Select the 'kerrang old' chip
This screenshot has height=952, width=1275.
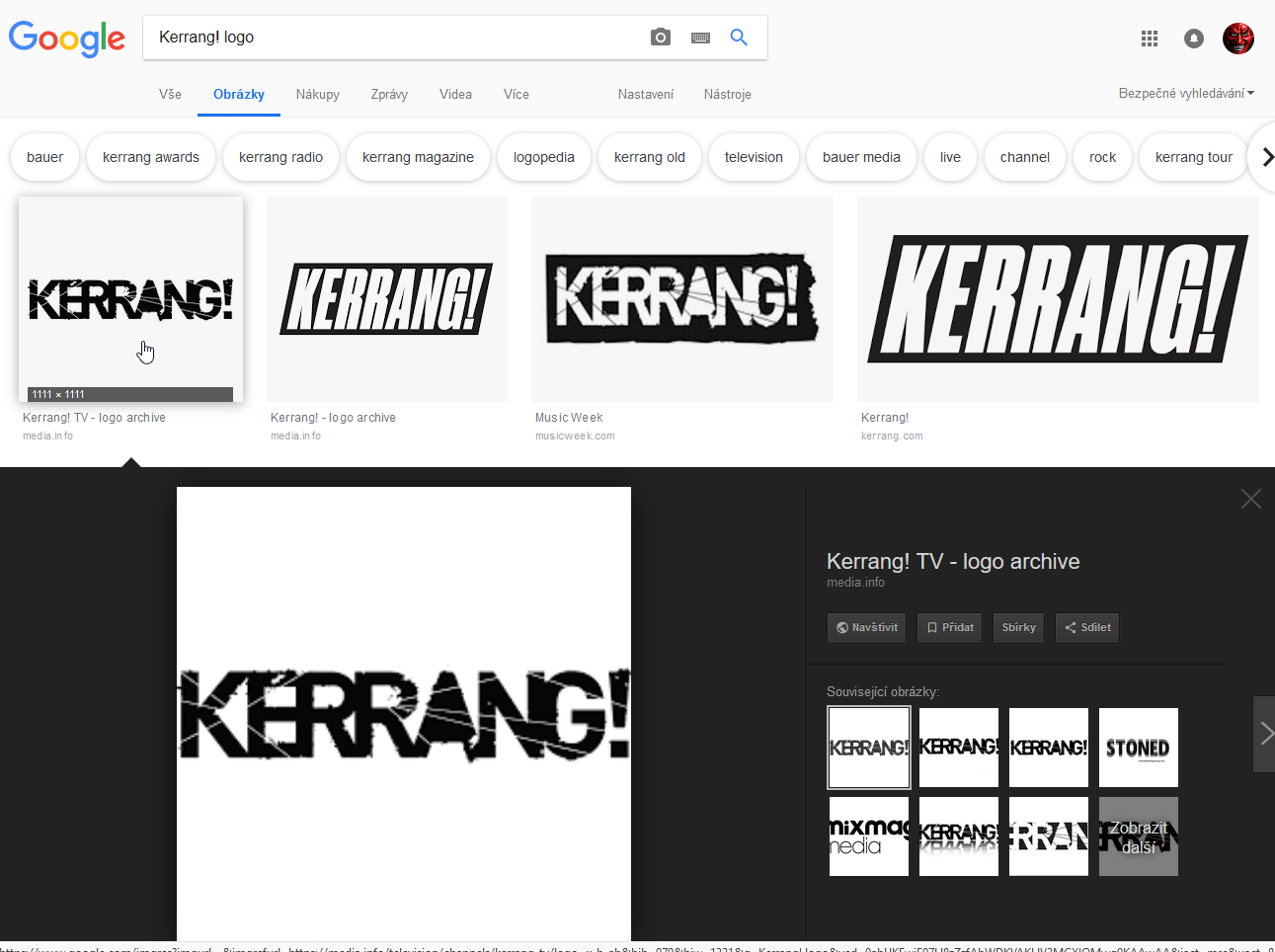coord(650,157)
